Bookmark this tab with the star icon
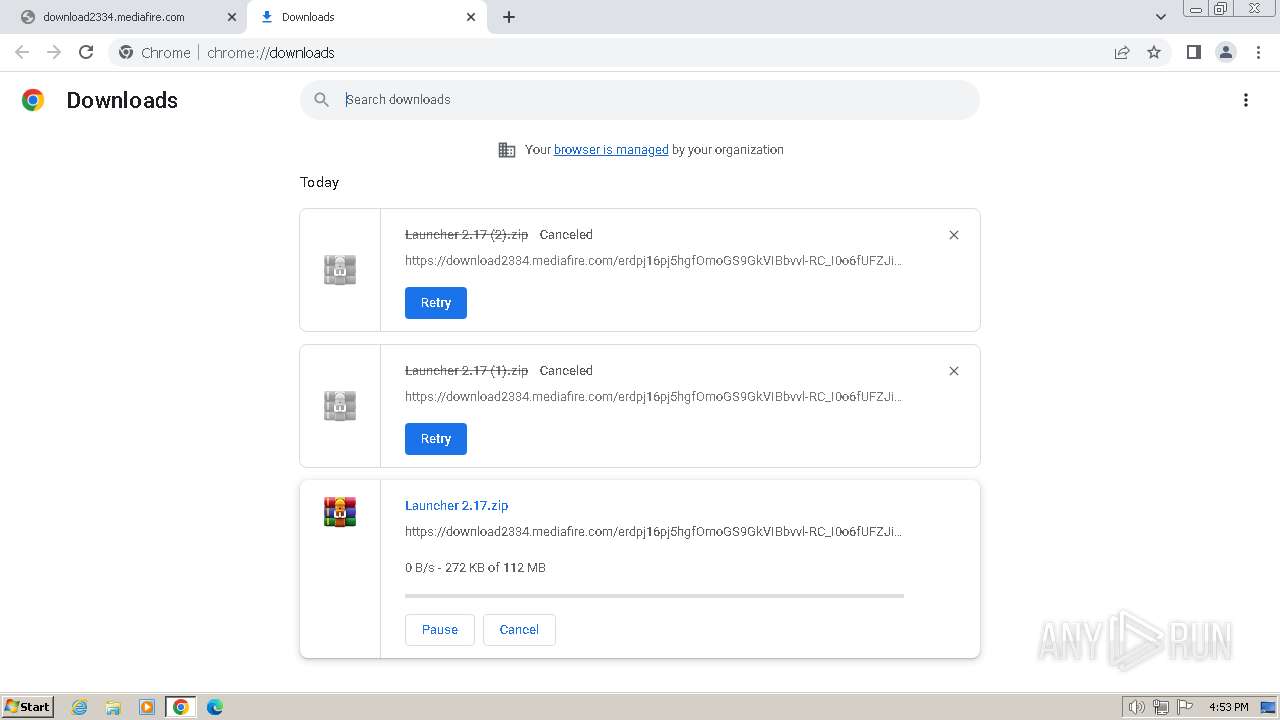The width and height of the screenshot is (1280, 720). point(1154,52)
